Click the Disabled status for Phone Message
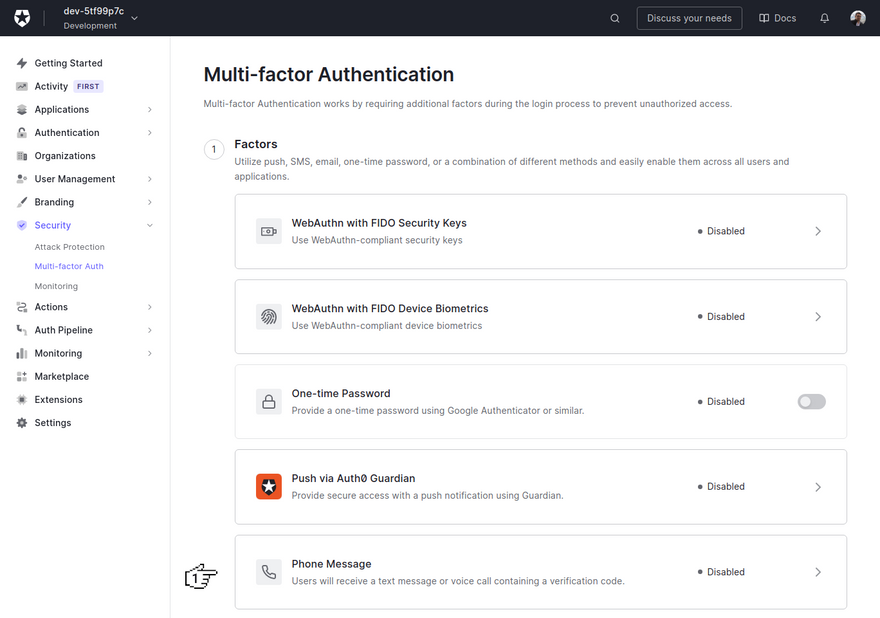The width and height of the screenshot is (880, 618). click(721, 572)
